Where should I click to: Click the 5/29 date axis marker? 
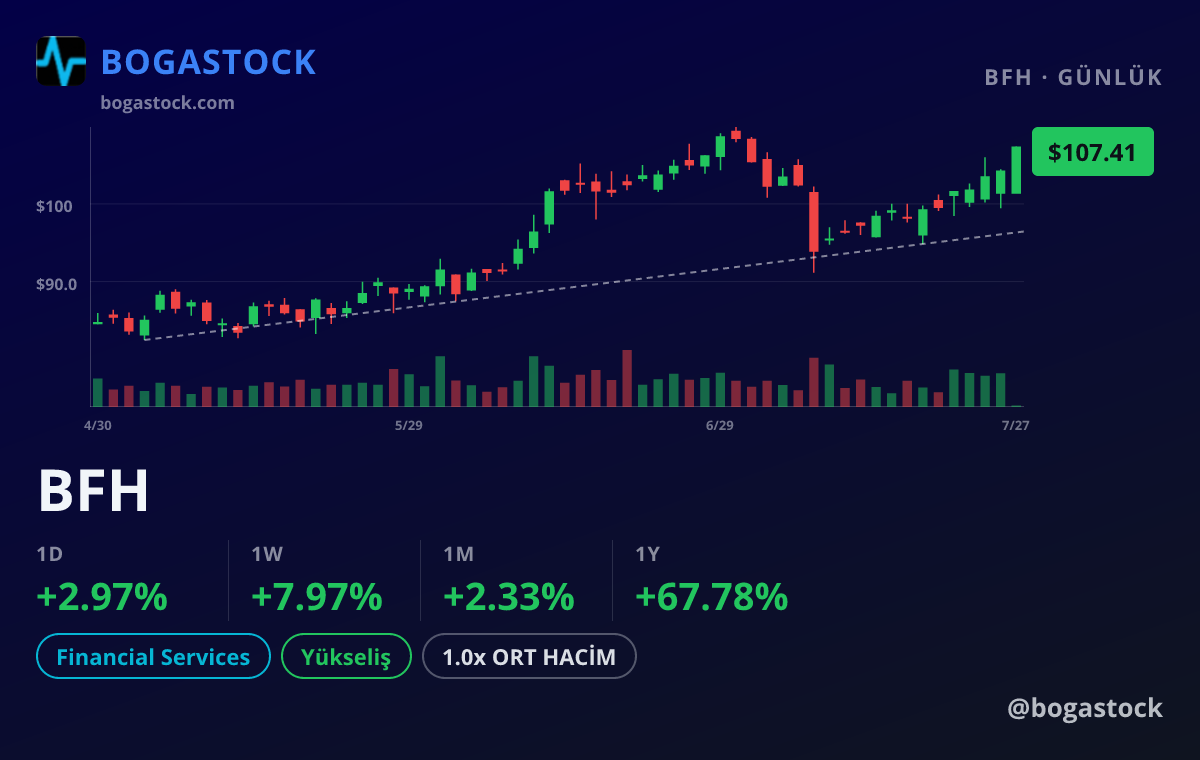[x=409, y=425]
